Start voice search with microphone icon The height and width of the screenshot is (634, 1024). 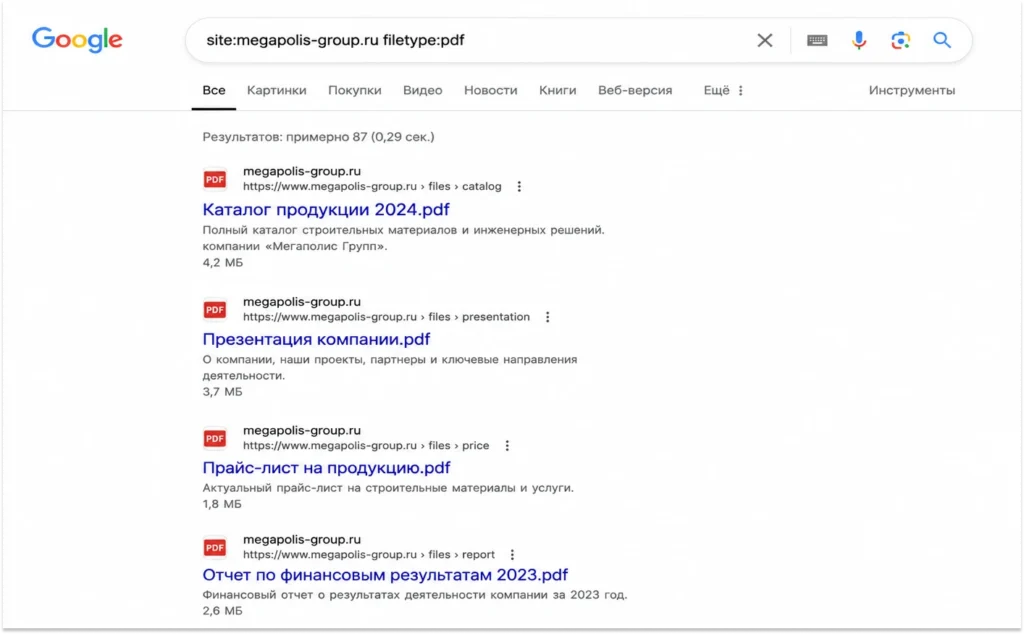click(859, 40)
